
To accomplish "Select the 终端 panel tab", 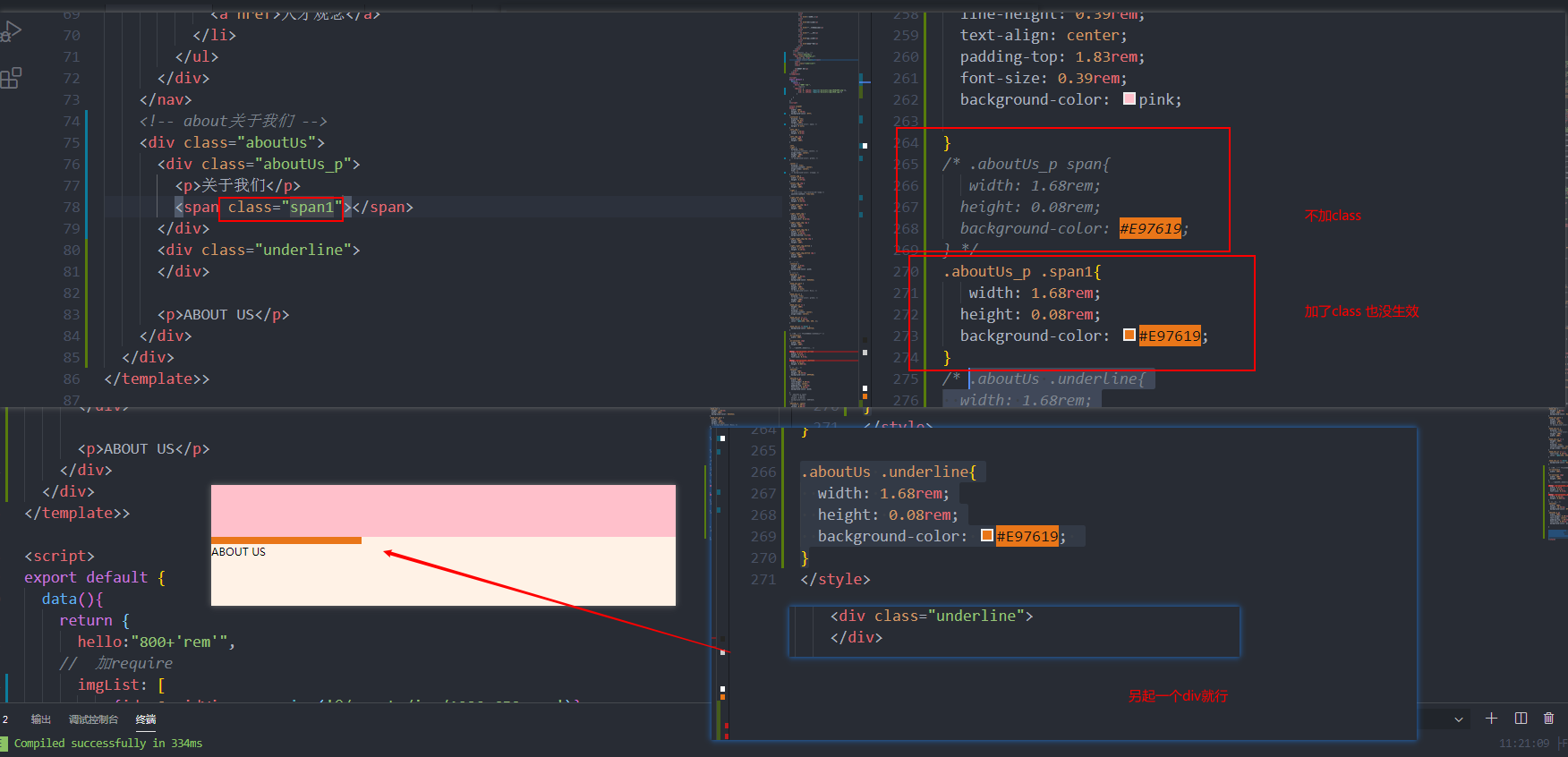I will pos(146,719).
